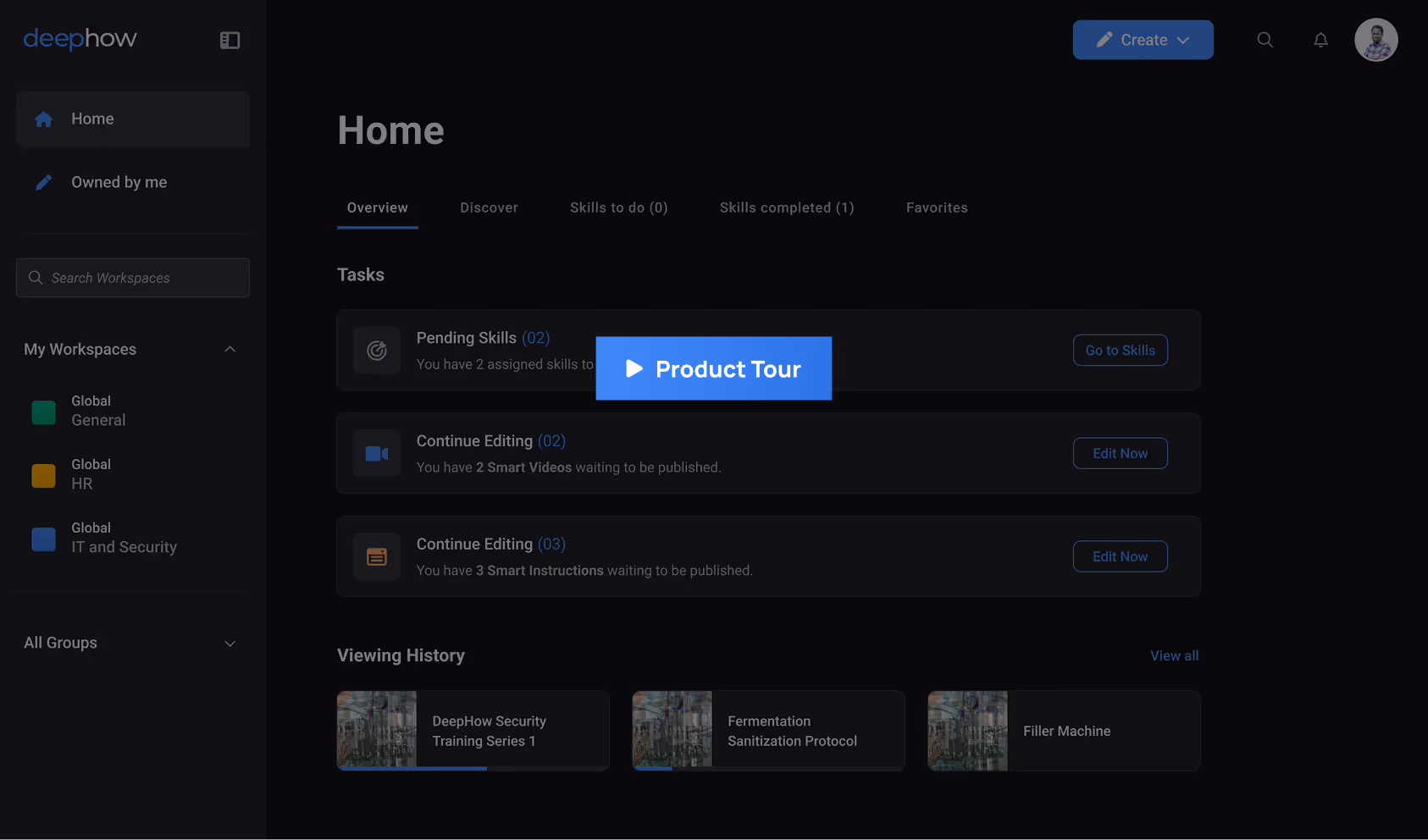Open the Skills to do (0) tab
This screenshot has height=840, width=1428.
[x=619, y=207]
